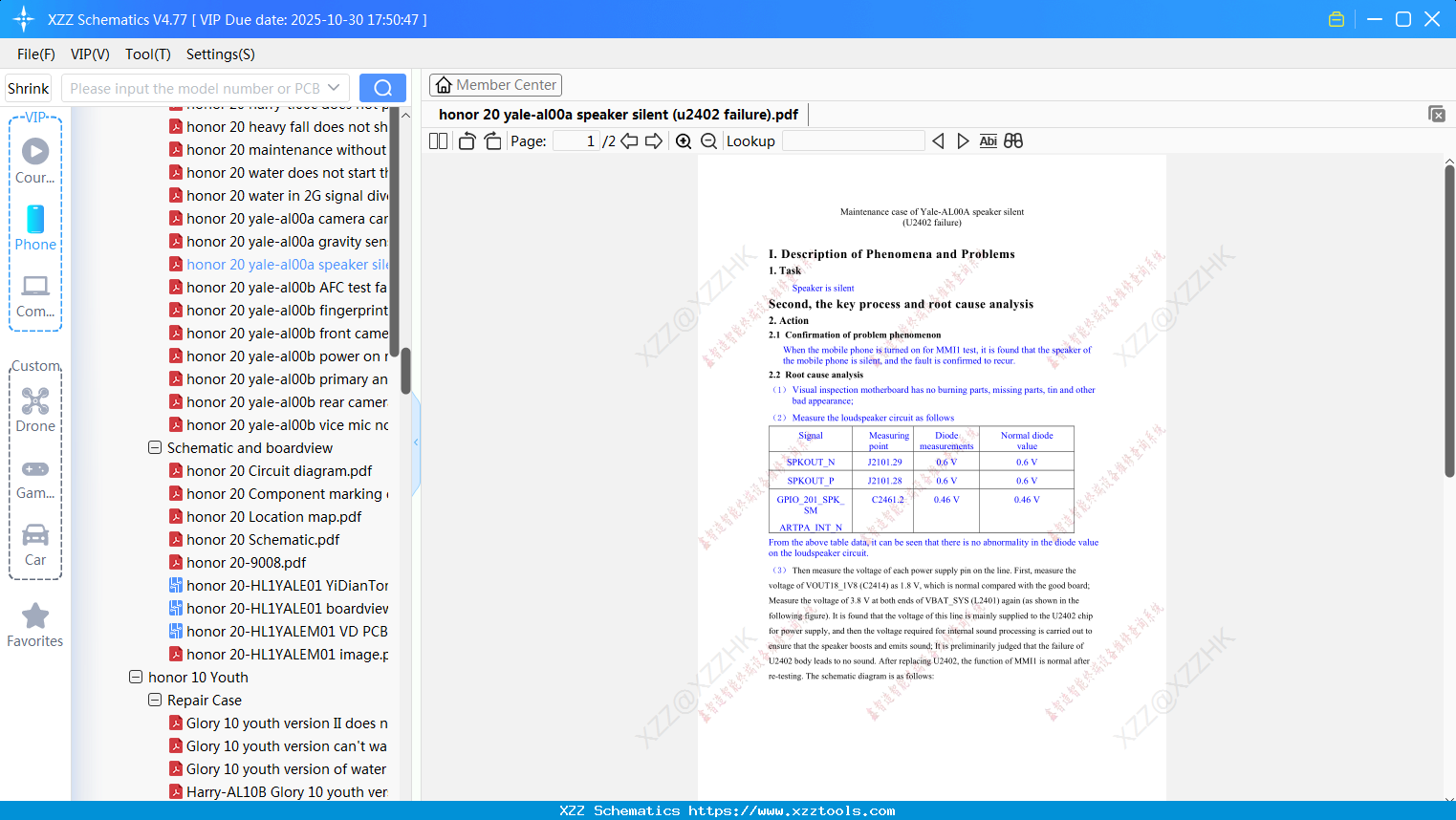Open honor 20 Schematic.pdf
This screenshot has width=1456, height=820.
point(255,539)
